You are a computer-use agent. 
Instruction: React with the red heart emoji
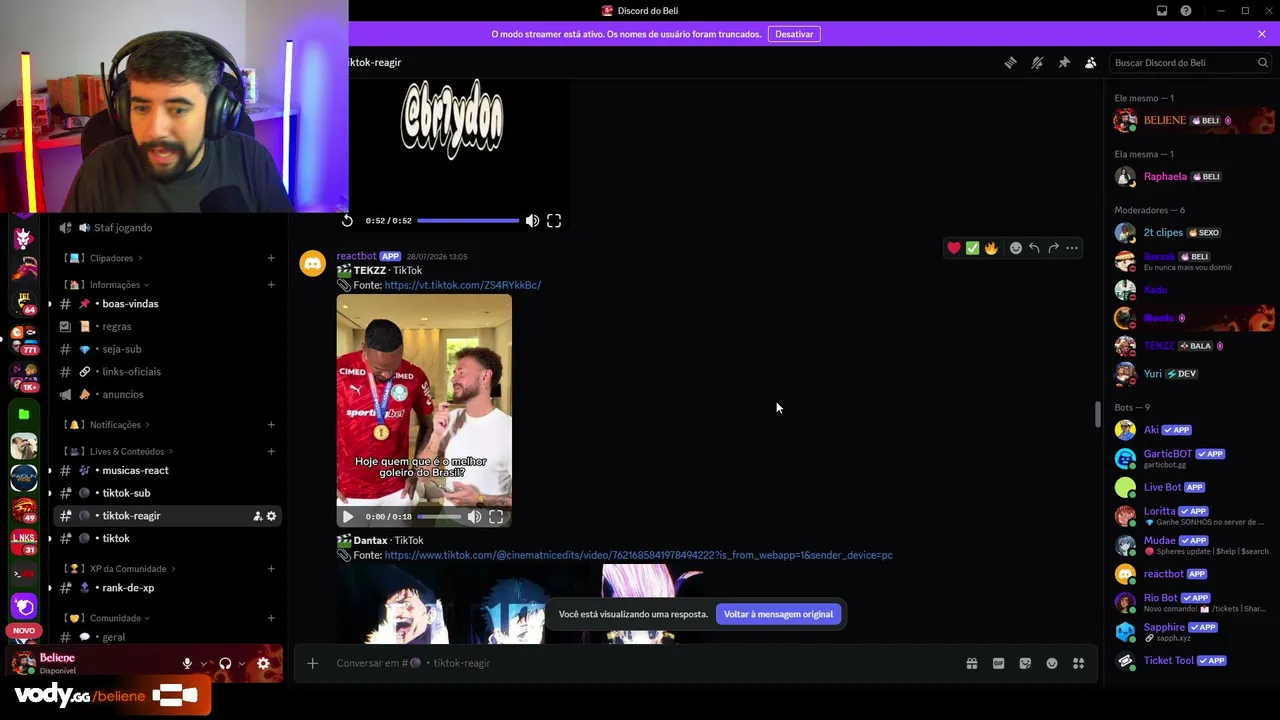(x=954, y=248)
